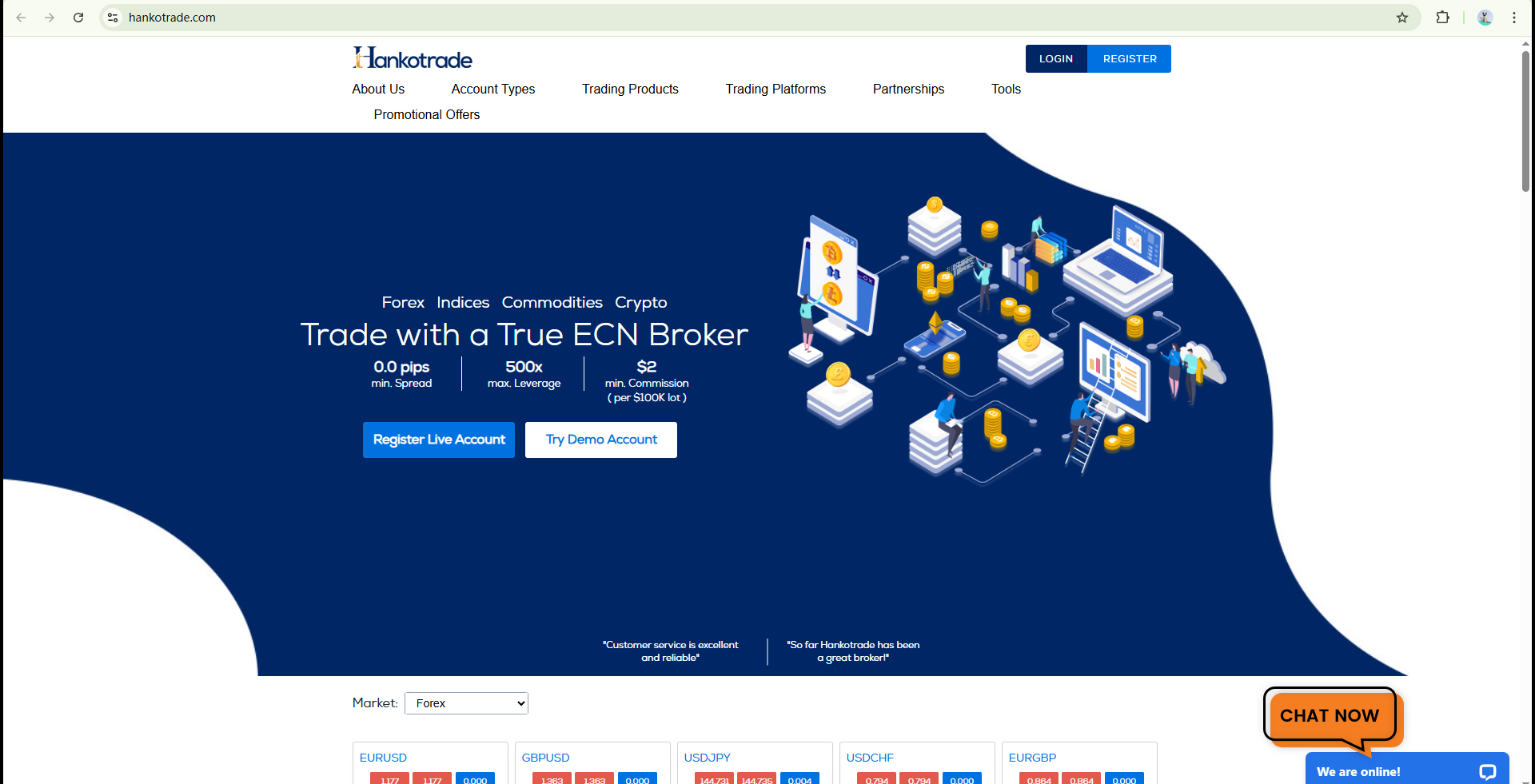This screenshot has height=784, width=1535.
Task: Open the chat bubble icon in online widget
Action: click(1487, 771)
